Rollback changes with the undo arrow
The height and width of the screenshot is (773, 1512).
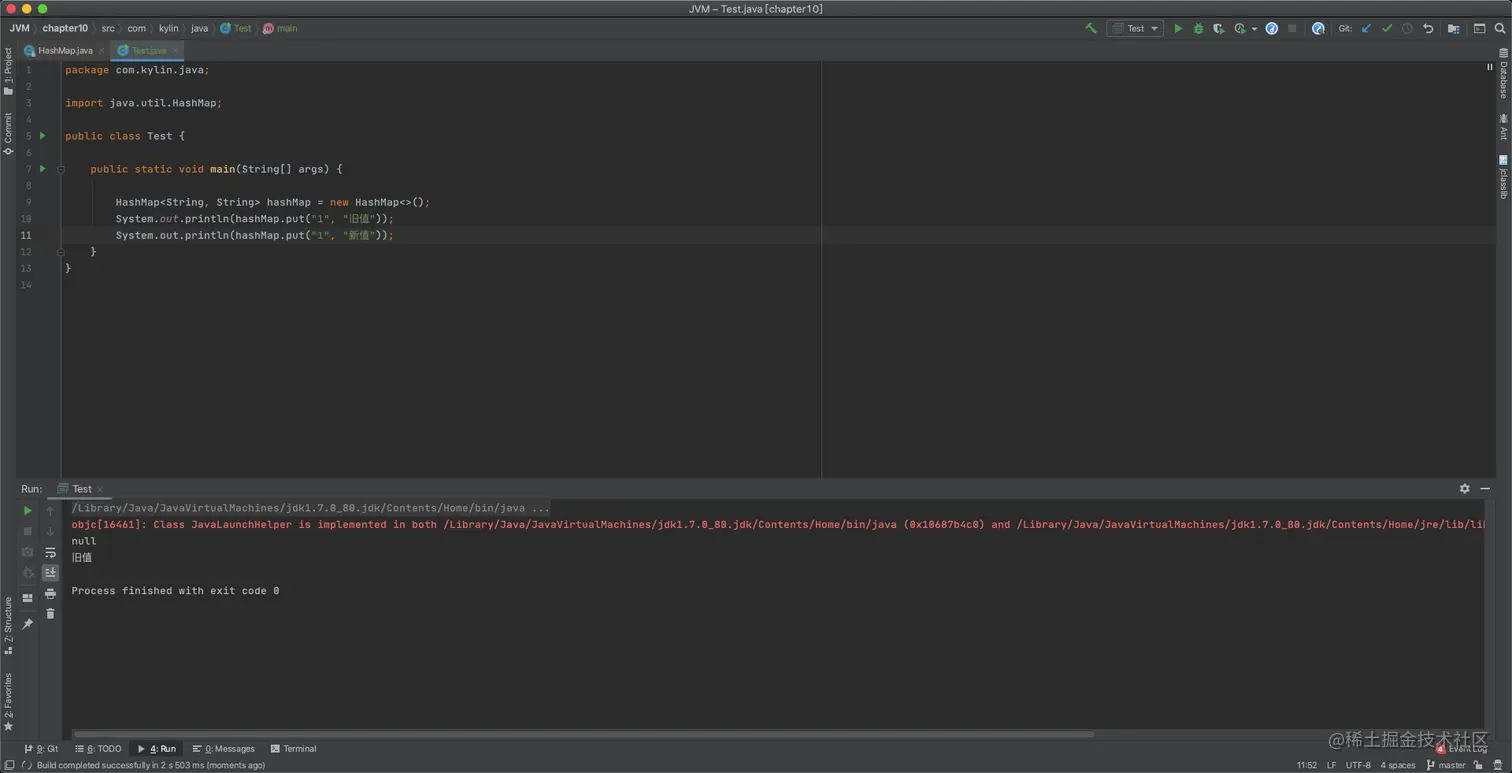pos(1428,28)
